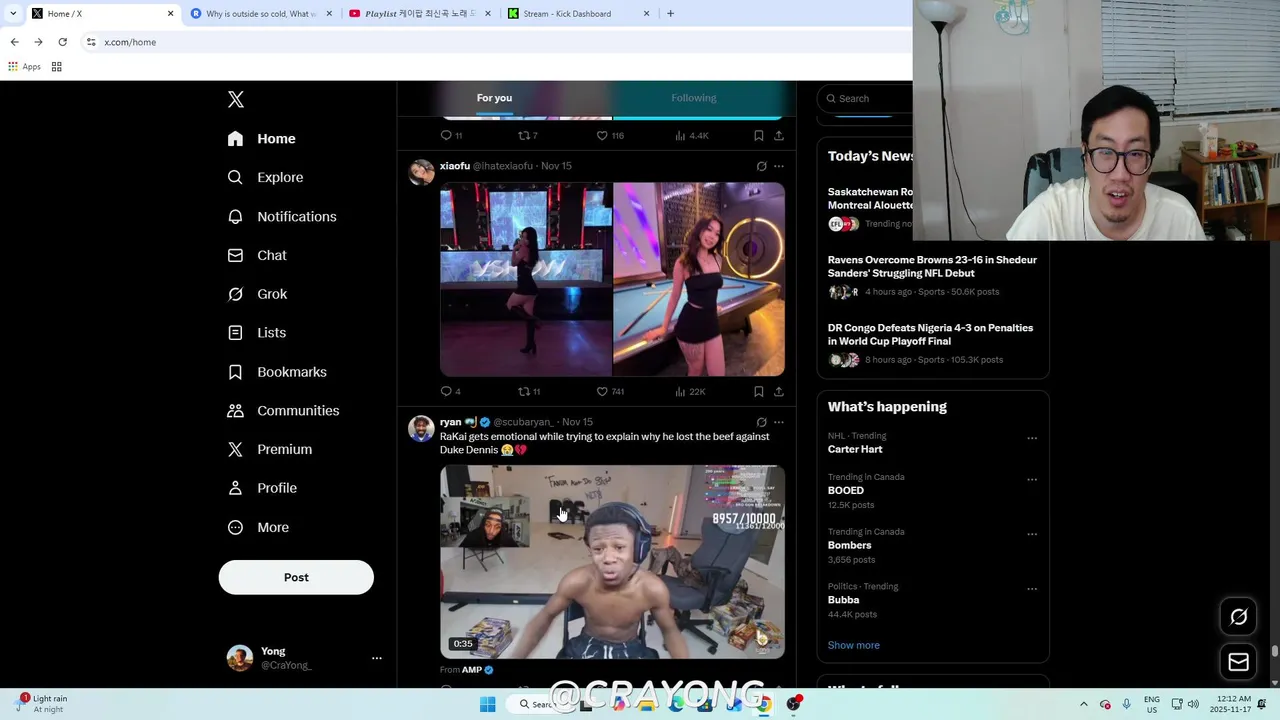Screen dimensions: 1280x720
Task: Open DR Congo Defeats Nigeria news story
Action: pyautogui.click(x=932, y=343)
